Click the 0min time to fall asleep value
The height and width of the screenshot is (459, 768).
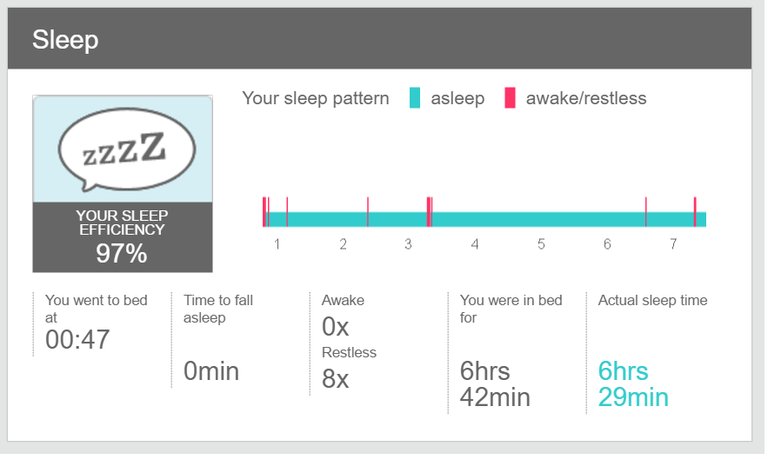tap(212, 371)
